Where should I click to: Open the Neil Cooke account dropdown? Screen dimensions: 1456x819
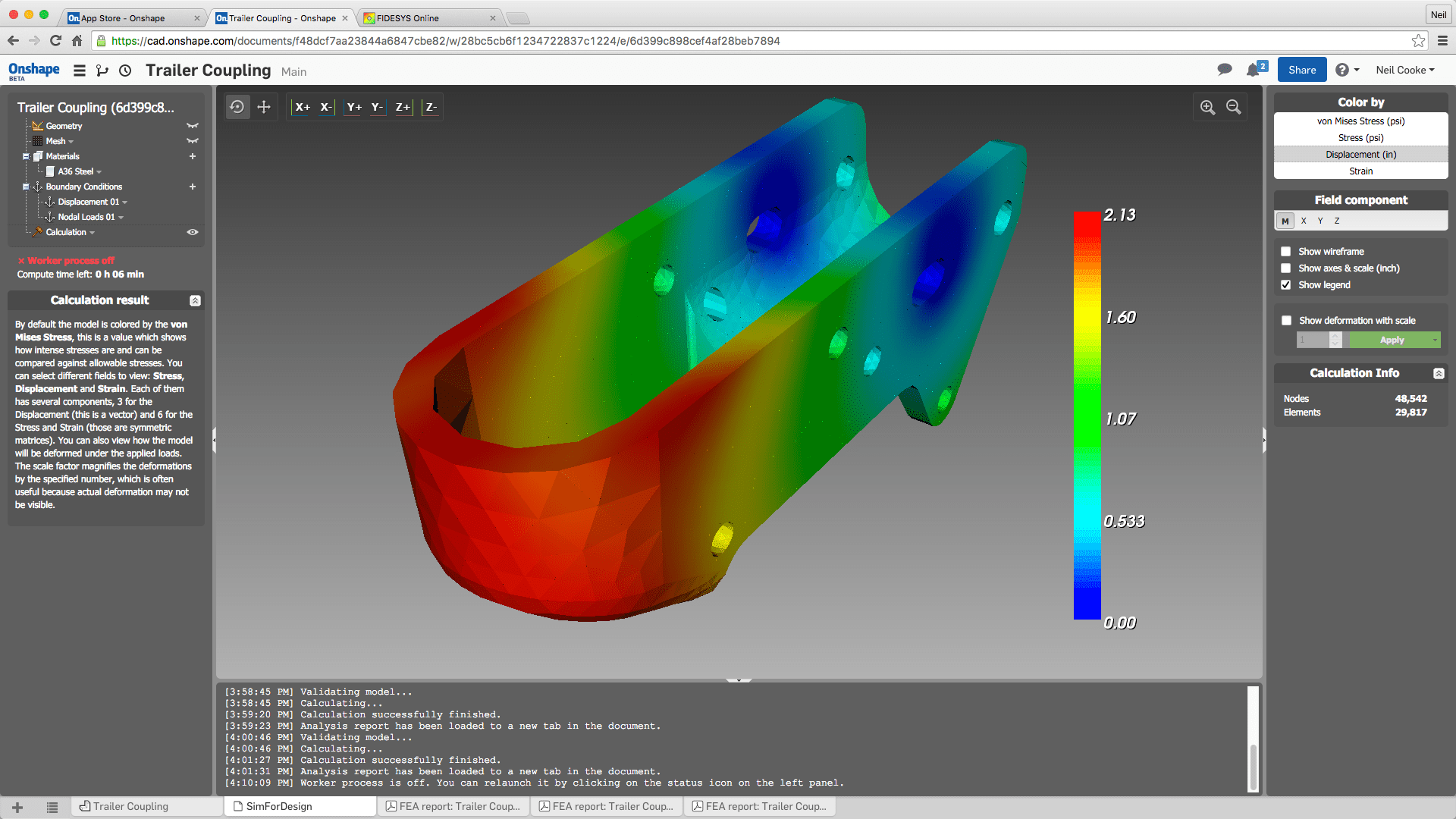(x=1404, y=70)
